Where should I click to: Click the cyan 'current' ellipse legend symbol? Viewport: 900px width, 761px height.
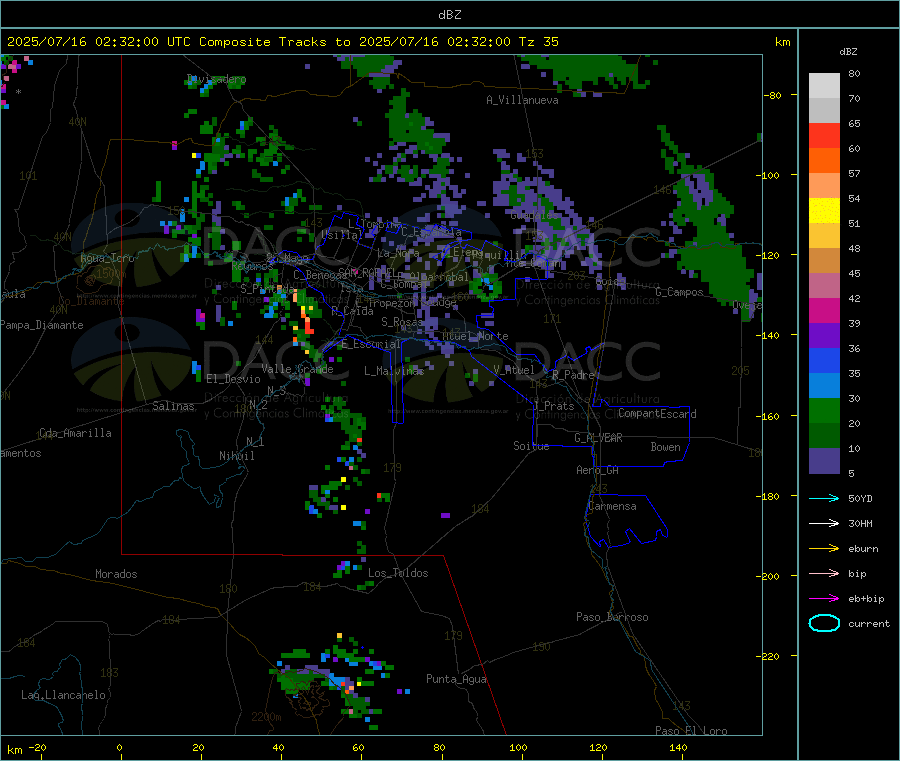[x=824, y=623]
